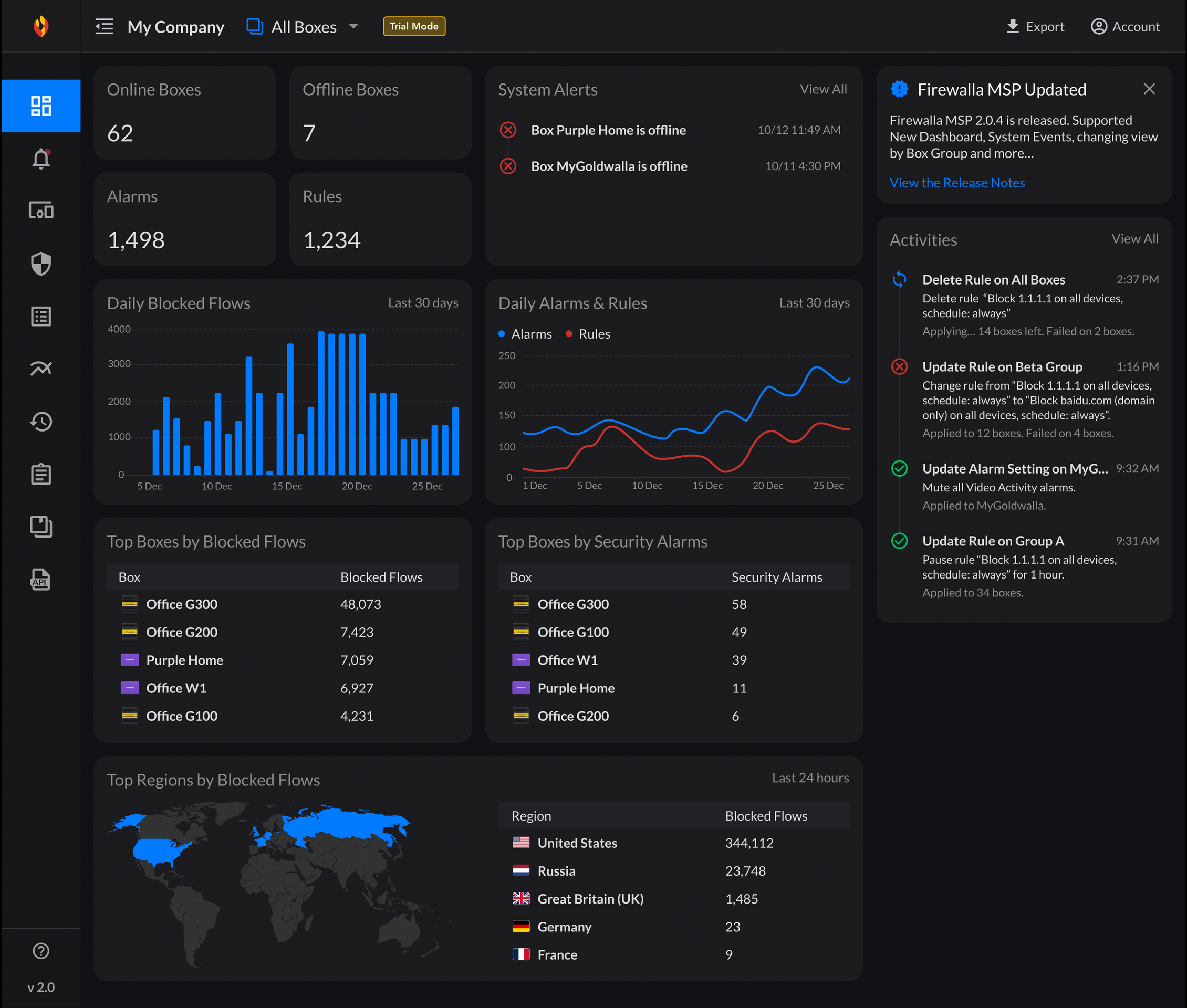Click the help question mark icon
This screenshot has width=1187, height=1008.
click(40, 951)
